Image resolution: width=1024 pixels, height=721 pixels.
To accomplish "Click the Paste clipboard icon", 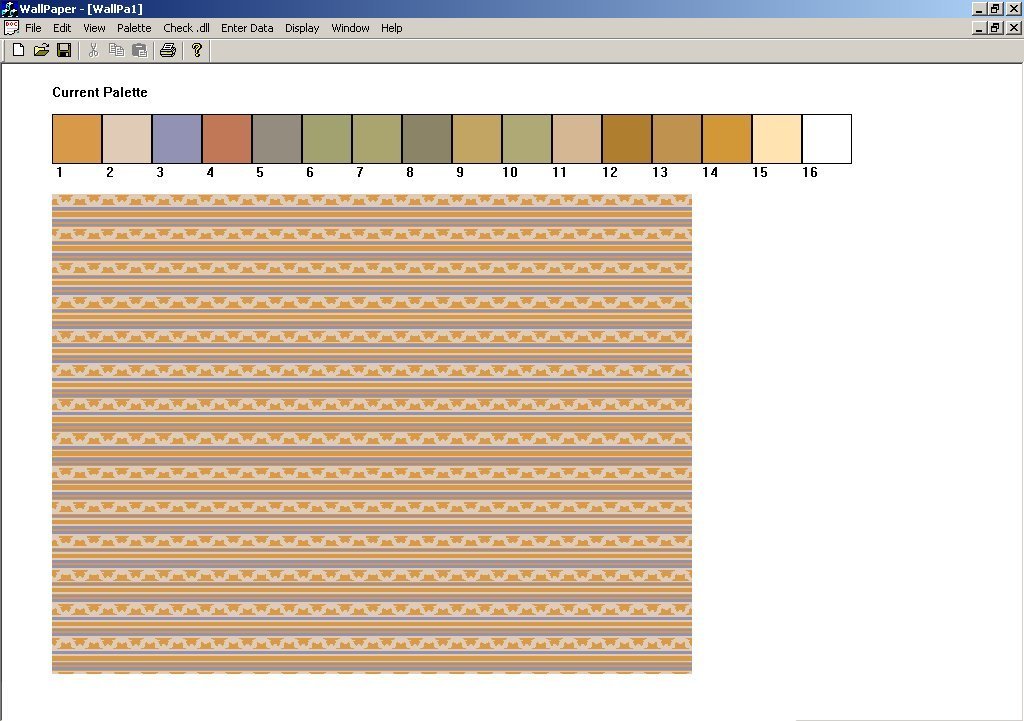I will pyautogui.click(x=139, y=50).
